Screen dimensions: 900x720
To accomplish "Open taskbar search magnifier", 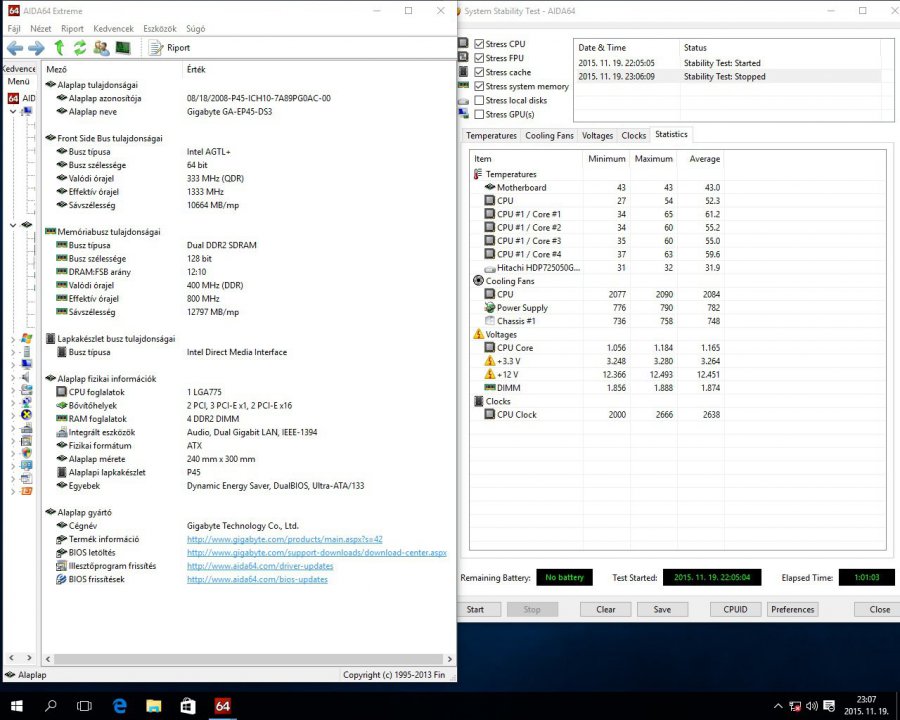I will 51,706.
